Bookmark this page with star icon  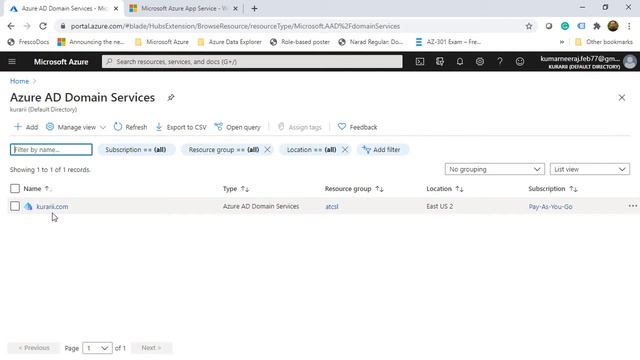coord(529,26)
